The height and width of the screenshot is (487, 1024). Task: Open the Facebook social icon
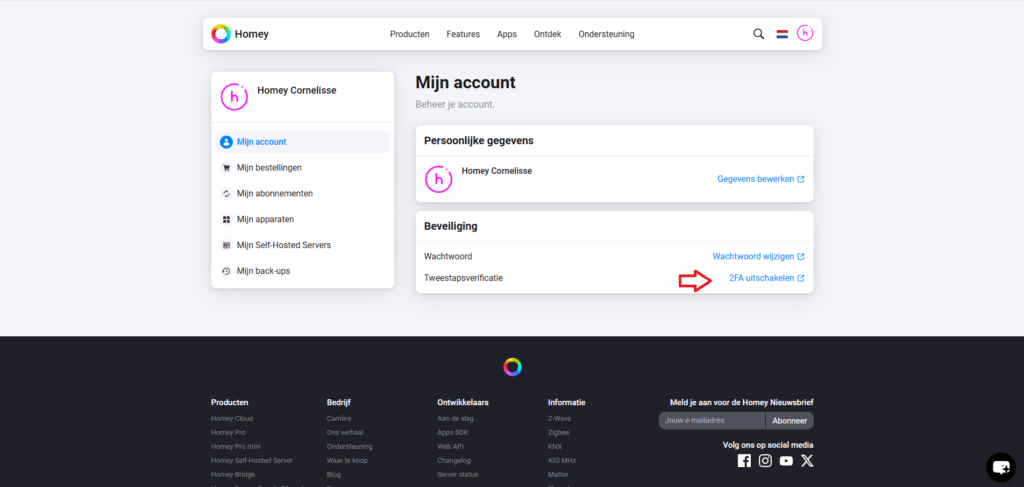pyautogui.click(x=744, y=461)
